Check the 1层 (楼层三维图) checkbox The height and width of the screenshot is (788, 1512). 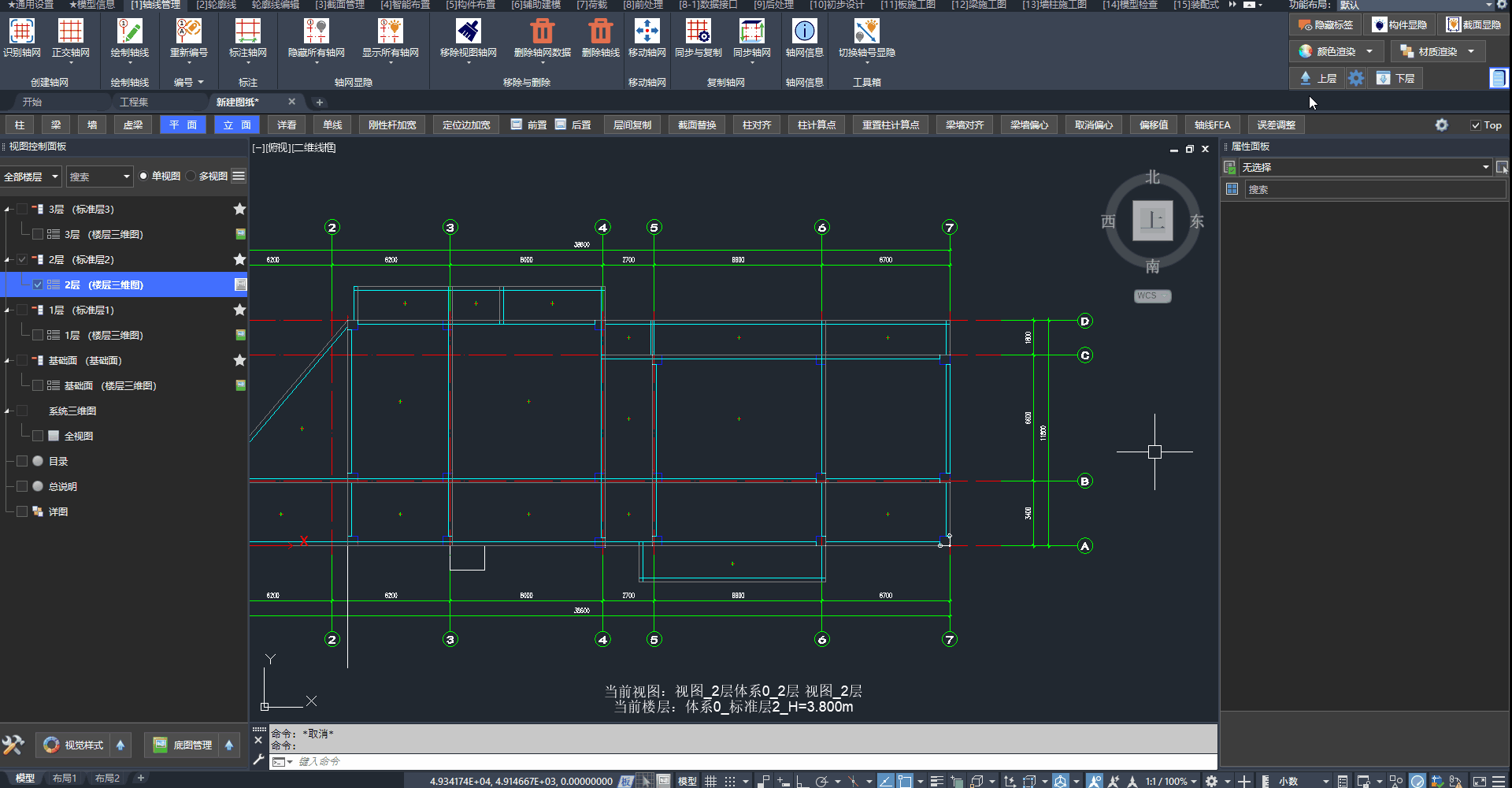pos(38,335)
